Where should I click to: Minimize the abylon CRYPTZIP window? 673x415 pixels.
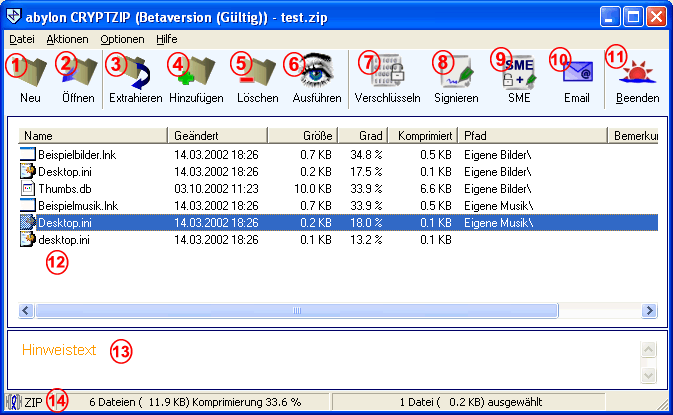click(610, 17)
